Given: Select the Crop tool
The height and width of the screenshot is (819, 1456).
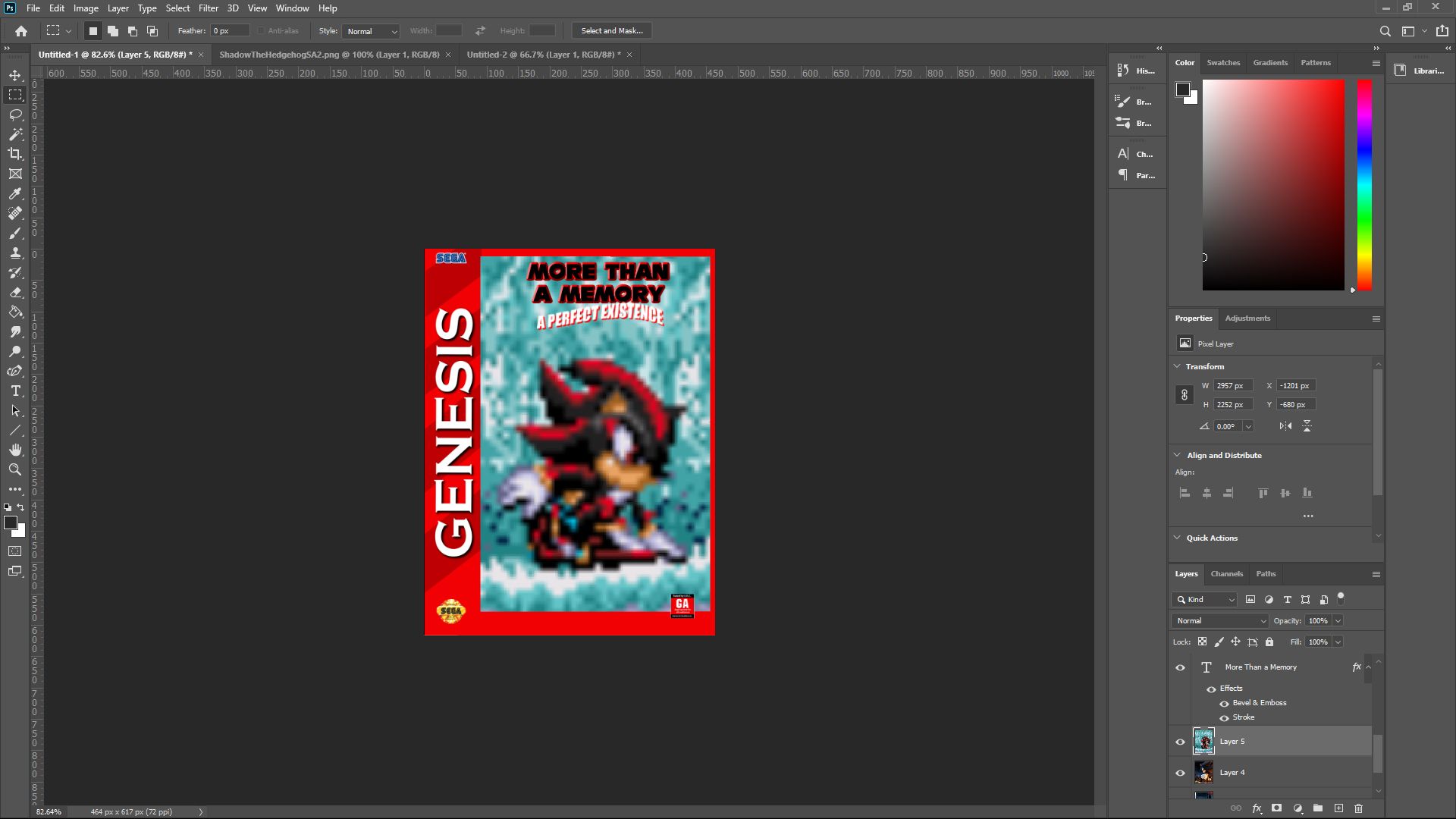Looking at the screenshot, I should (x=15, y=154).
